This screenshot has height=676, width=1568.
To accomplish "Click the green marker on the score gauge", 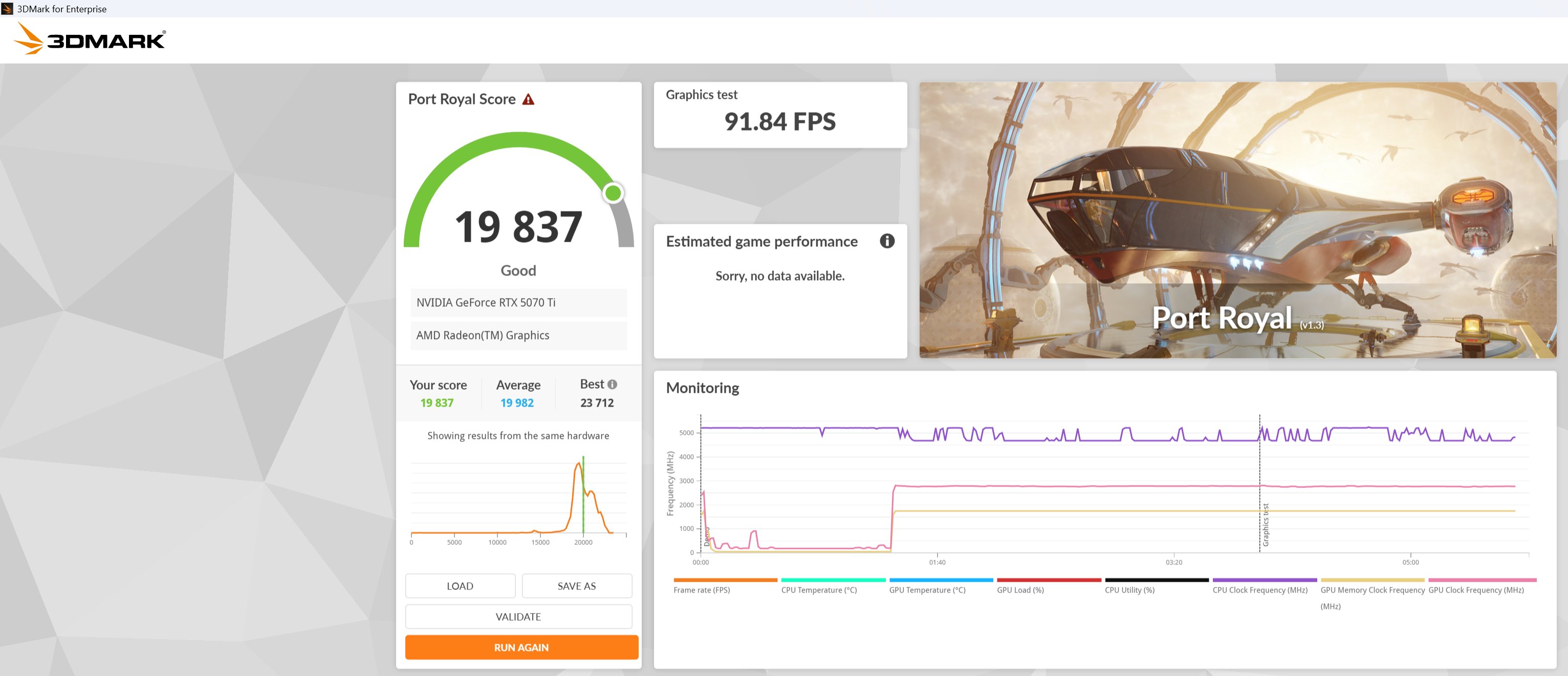I will (613, 193).
